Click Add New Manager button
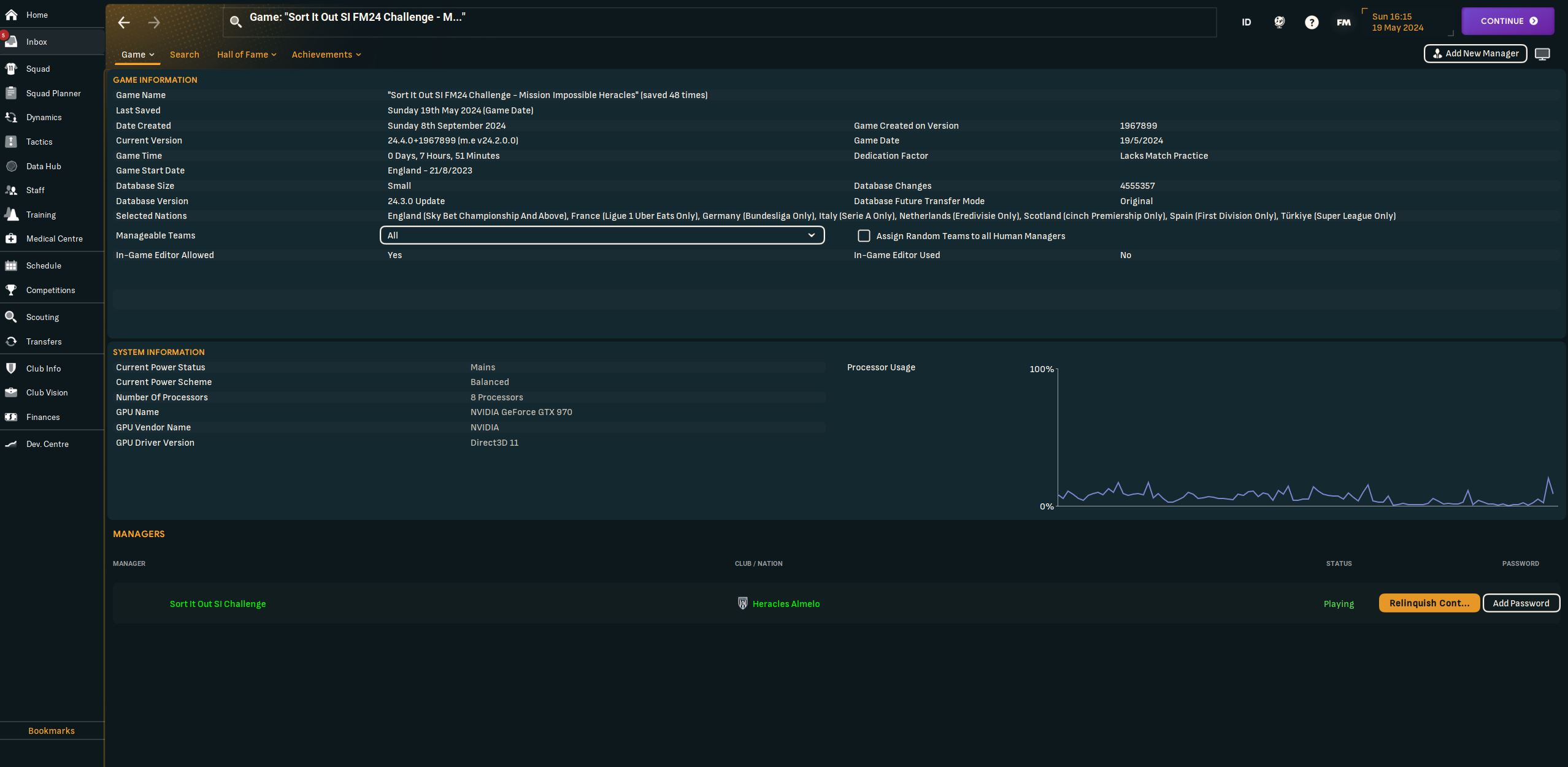This screenshot has width=1568, height=767. 1475,53
